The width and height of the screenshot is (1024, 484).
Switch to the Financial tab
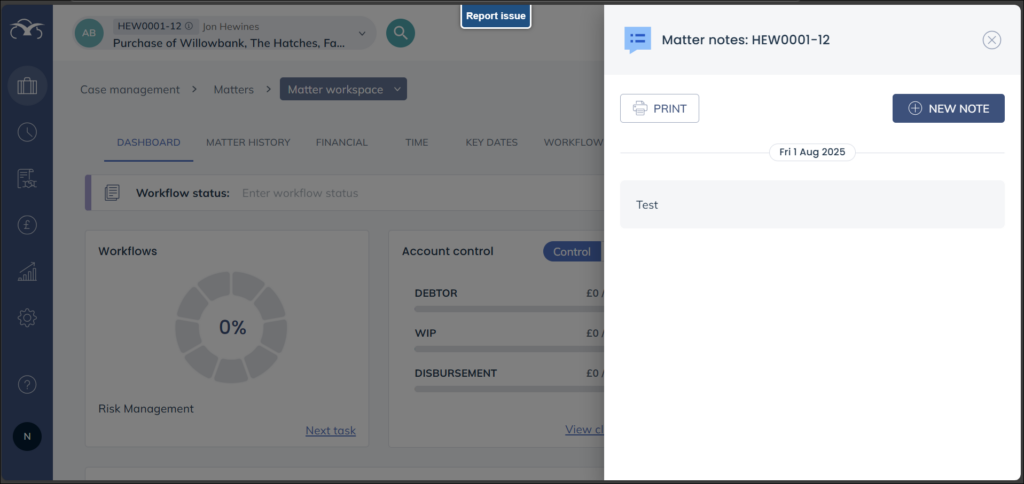(341, 142)
